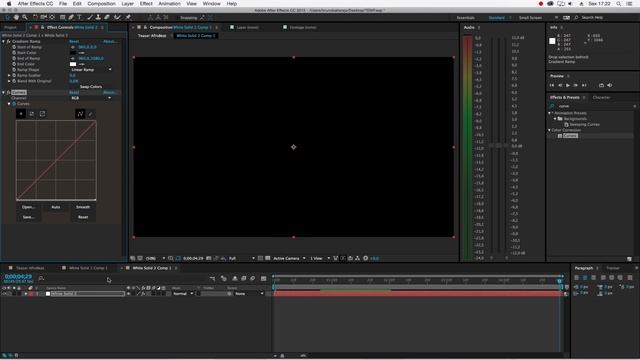The image size is (640, 360).
Task: Select the Hand tool
Action: 16,18
